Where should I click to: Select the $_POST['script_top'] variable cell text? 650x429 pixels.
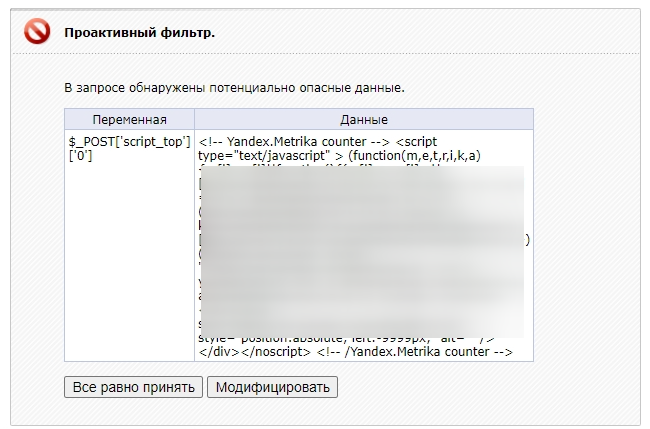coord(129,142)
